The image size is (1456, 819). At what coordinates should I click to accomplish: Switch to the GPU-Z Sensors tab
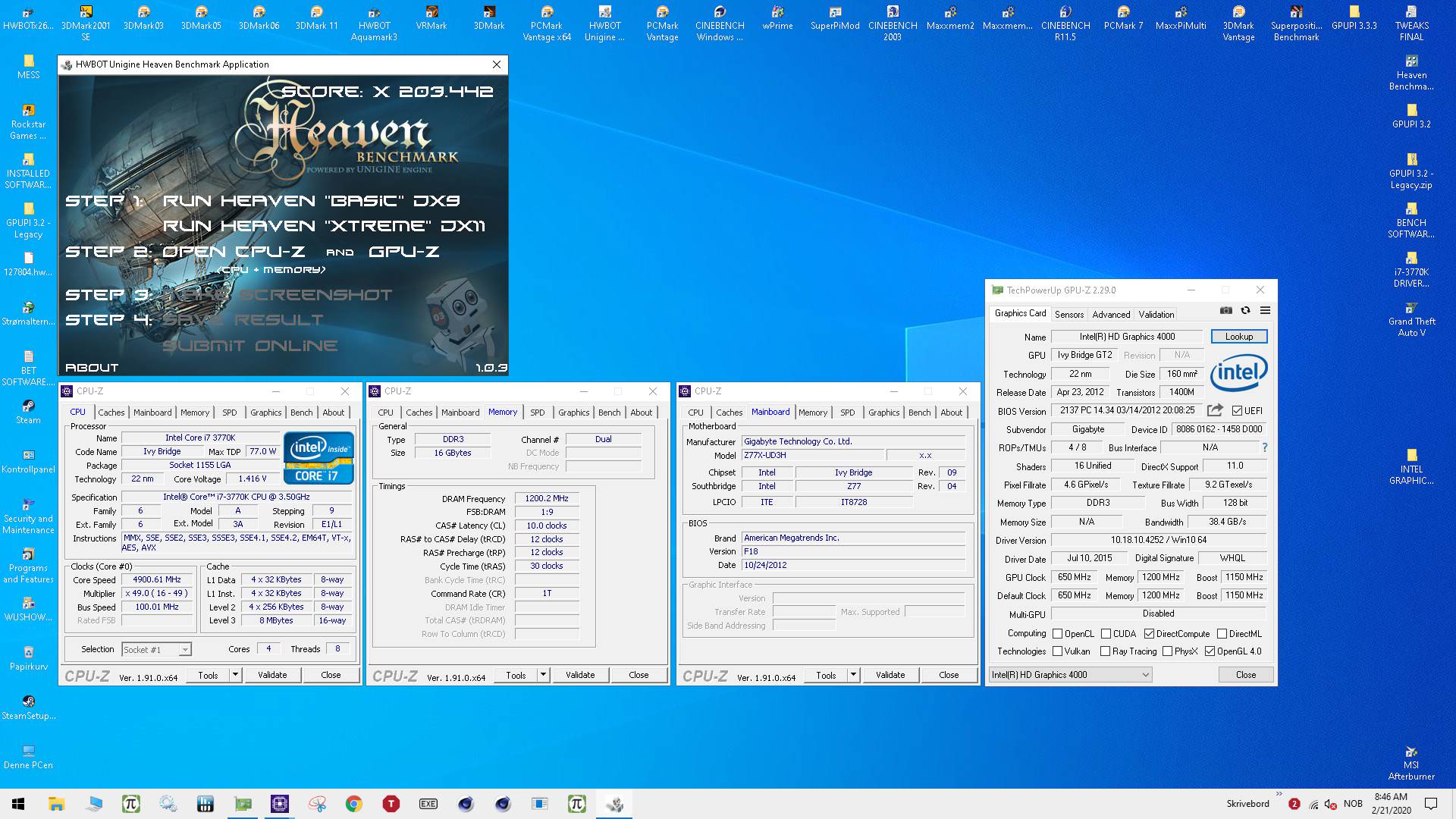tap(1069, 315)
